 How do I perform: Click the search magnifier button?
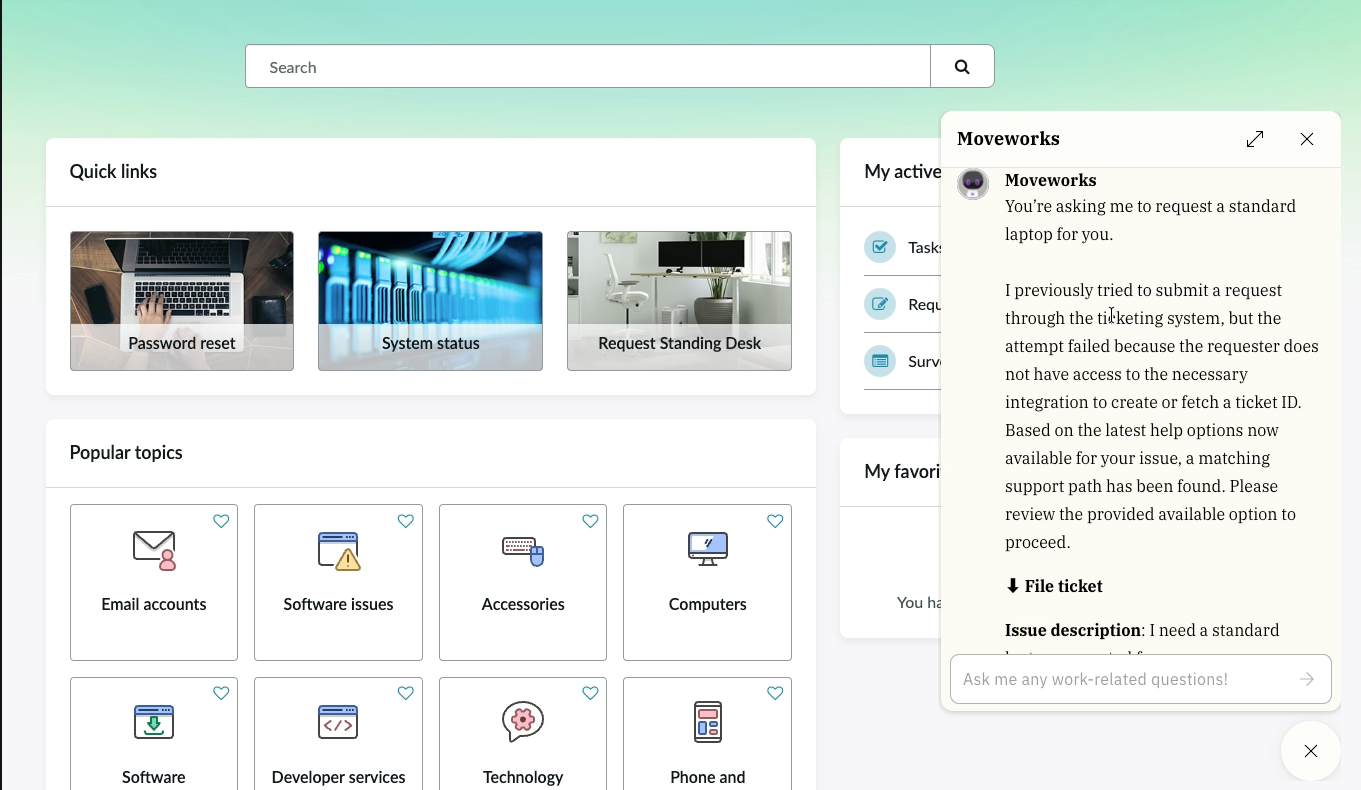point(962,67)
